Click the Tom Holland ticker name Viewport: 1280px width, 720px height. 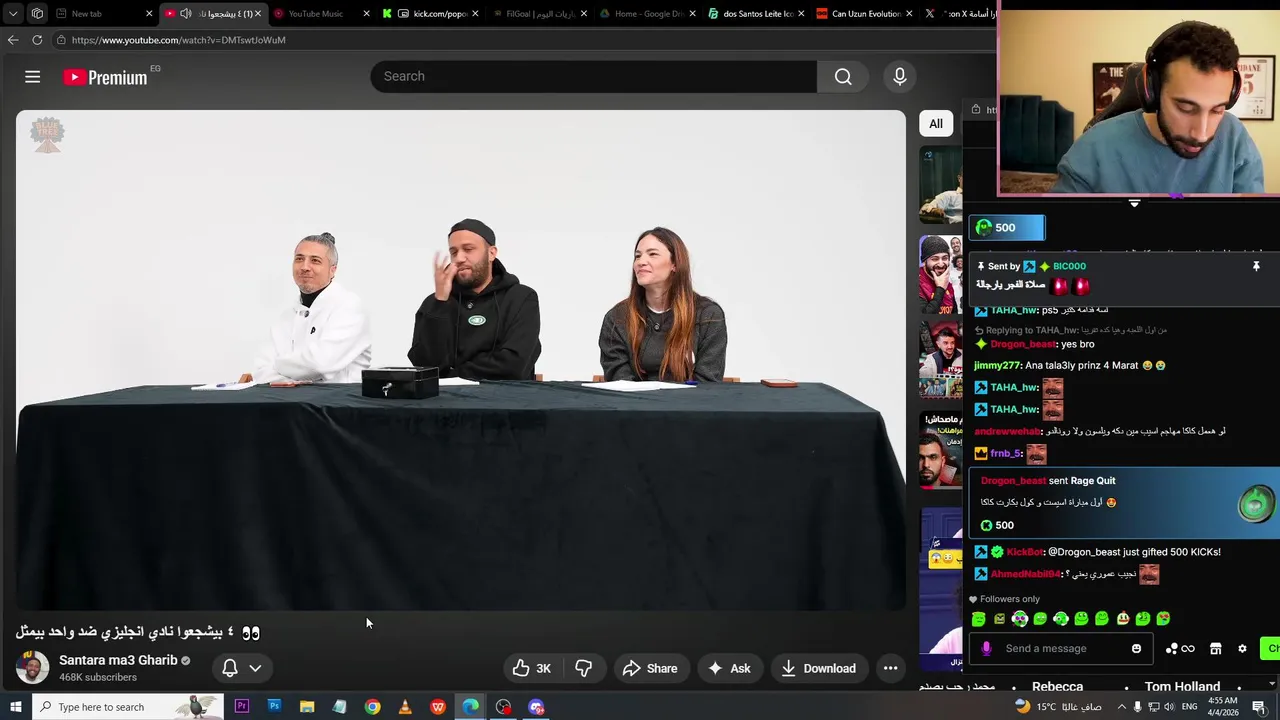point(1182,687)
